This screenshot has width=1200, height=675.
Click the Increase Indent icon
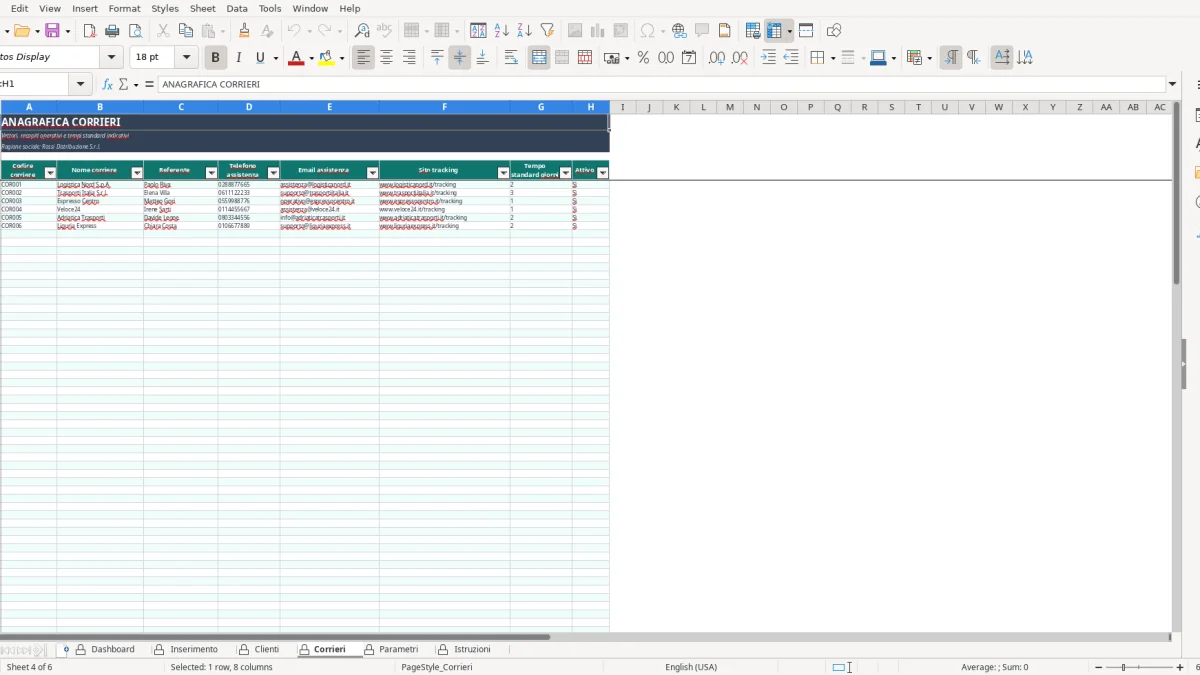click(x=768, y=58)
